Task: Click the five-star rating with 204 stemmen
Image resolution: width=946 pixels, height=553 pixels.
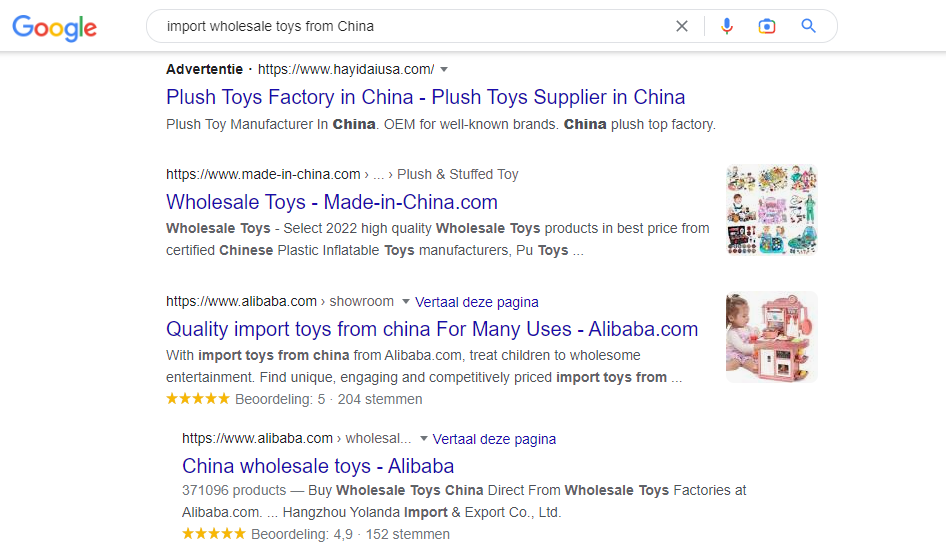Action: [199, 399]
